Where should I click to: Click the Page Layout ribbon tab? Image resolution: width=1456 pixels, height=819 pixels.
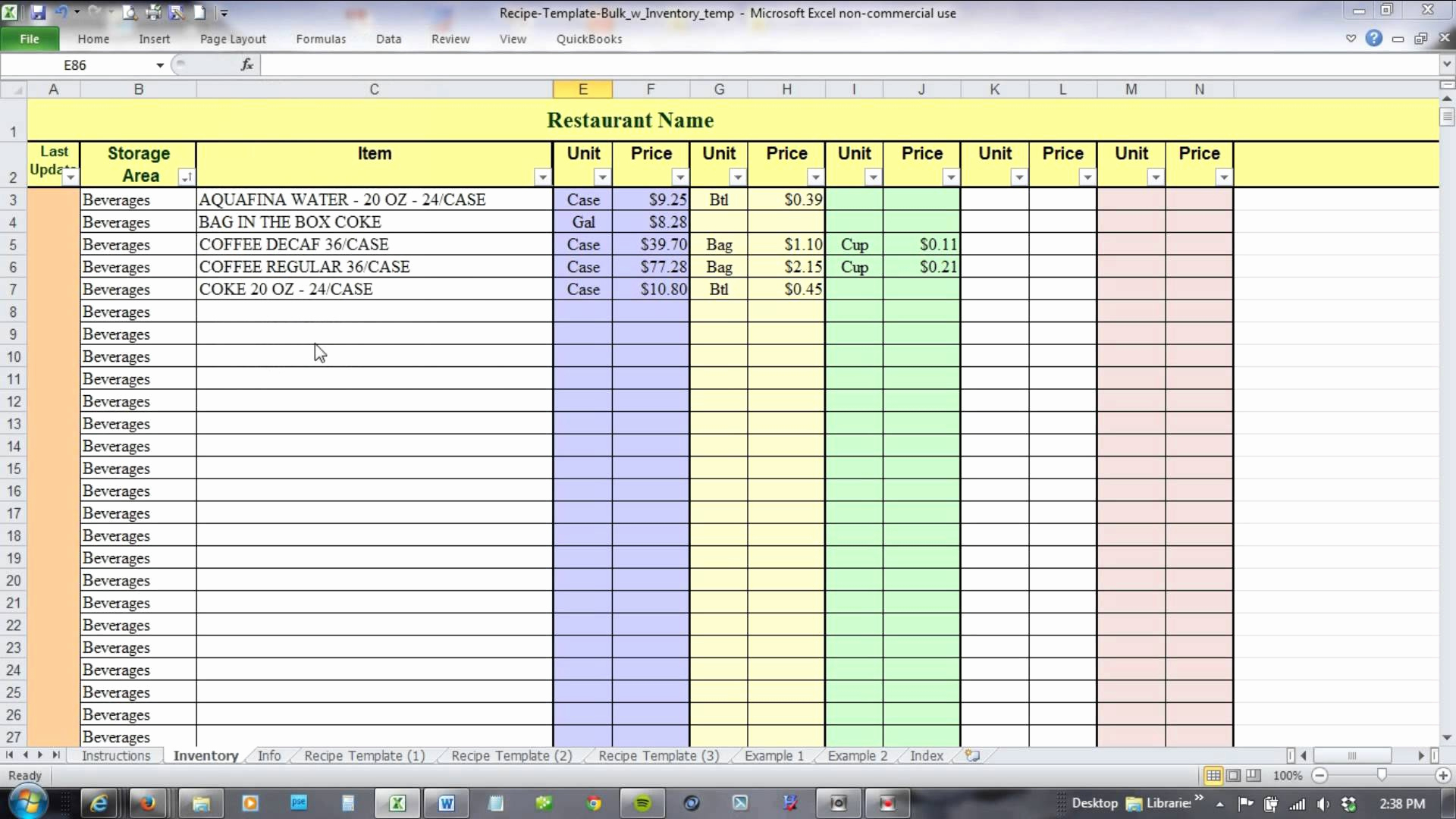click(x=231, y=38)
